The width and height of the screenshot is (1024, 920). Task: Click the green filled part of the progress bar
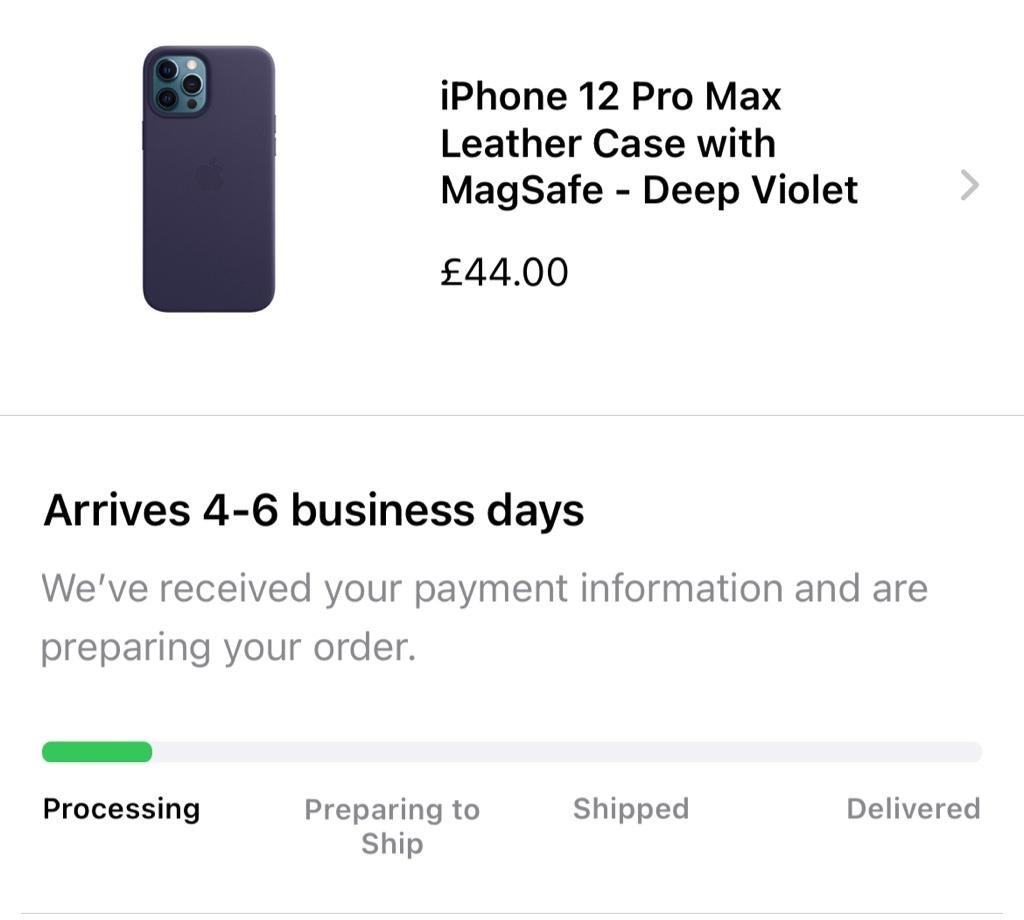[x=96, y=752]
